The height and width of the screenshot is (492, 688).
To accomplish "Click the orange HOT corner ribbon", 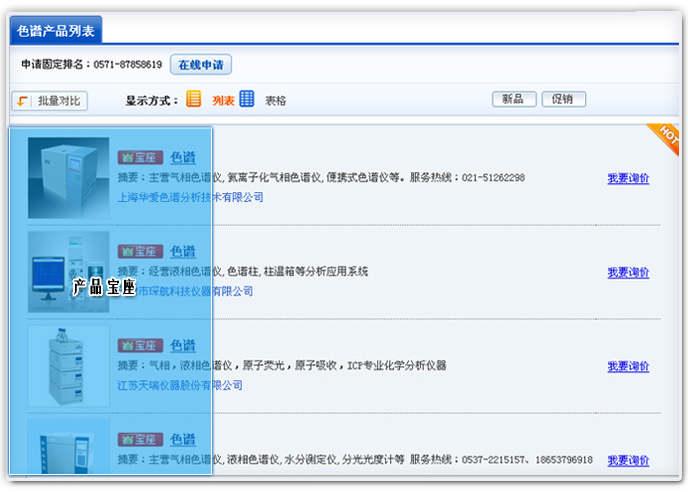I will (665, 137).
